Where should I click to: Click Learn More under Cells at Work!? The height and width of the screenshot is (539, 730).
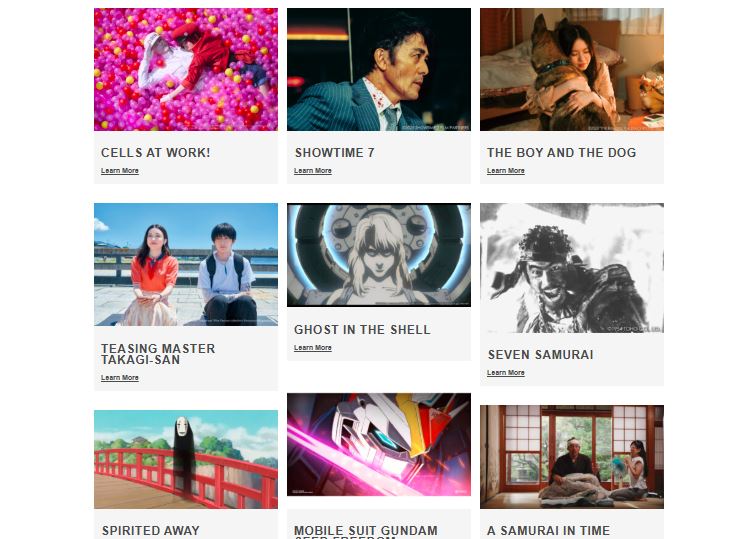coord(120,171)
